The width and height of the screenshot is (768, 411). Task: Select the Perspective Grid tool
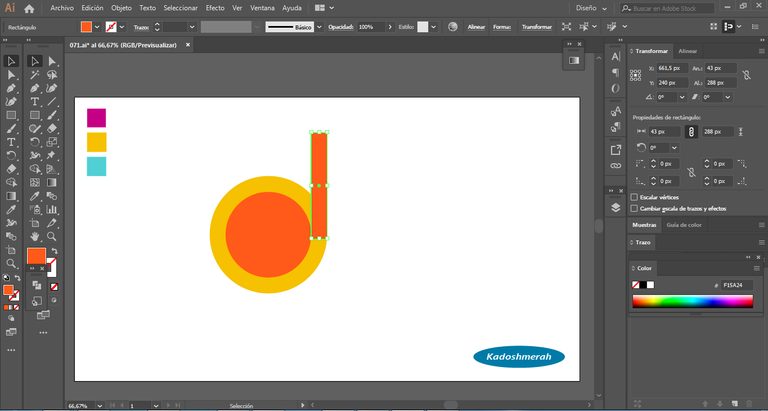pyautogui.click(x=51, y=169)
